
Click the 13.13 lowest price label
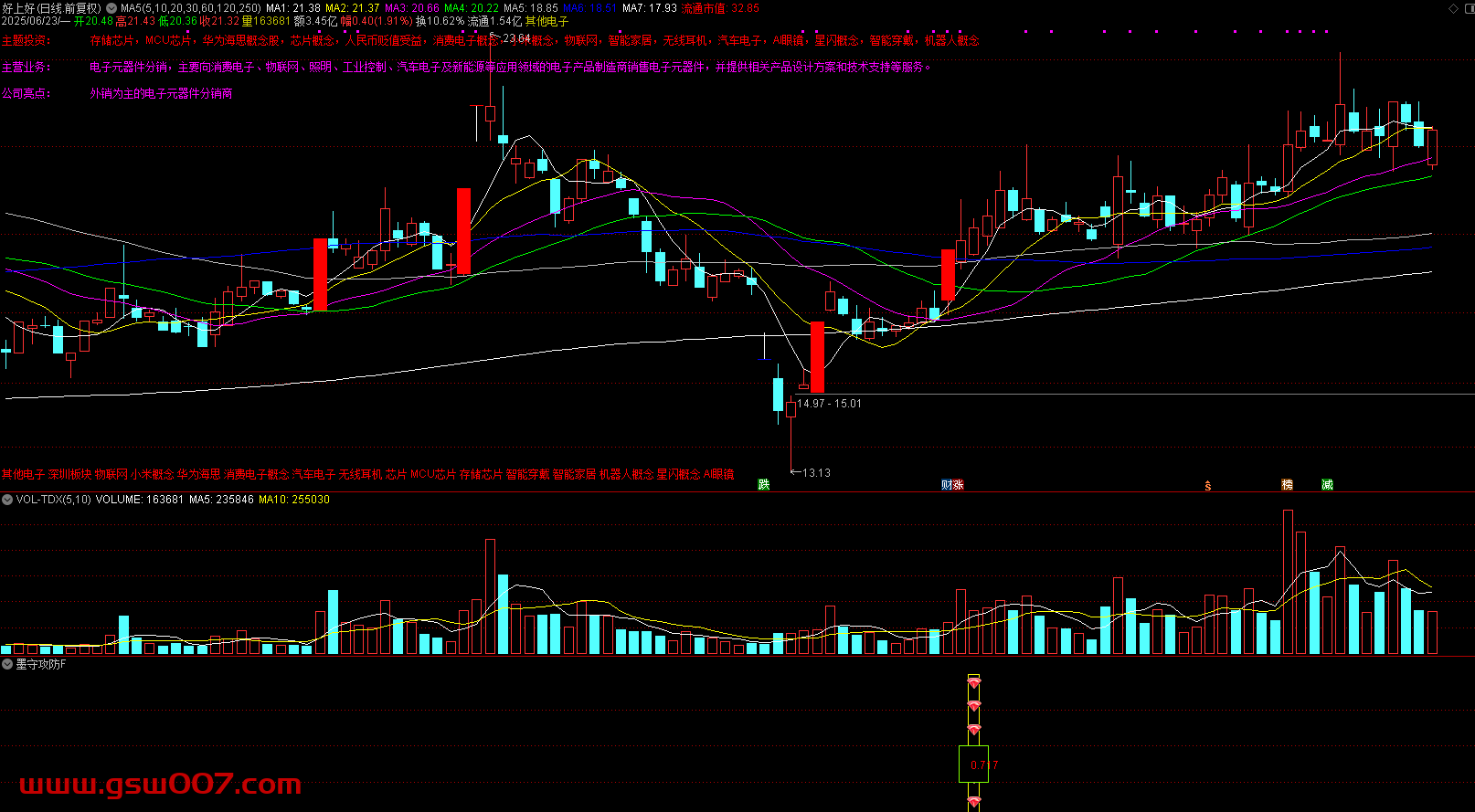[816, 473]
